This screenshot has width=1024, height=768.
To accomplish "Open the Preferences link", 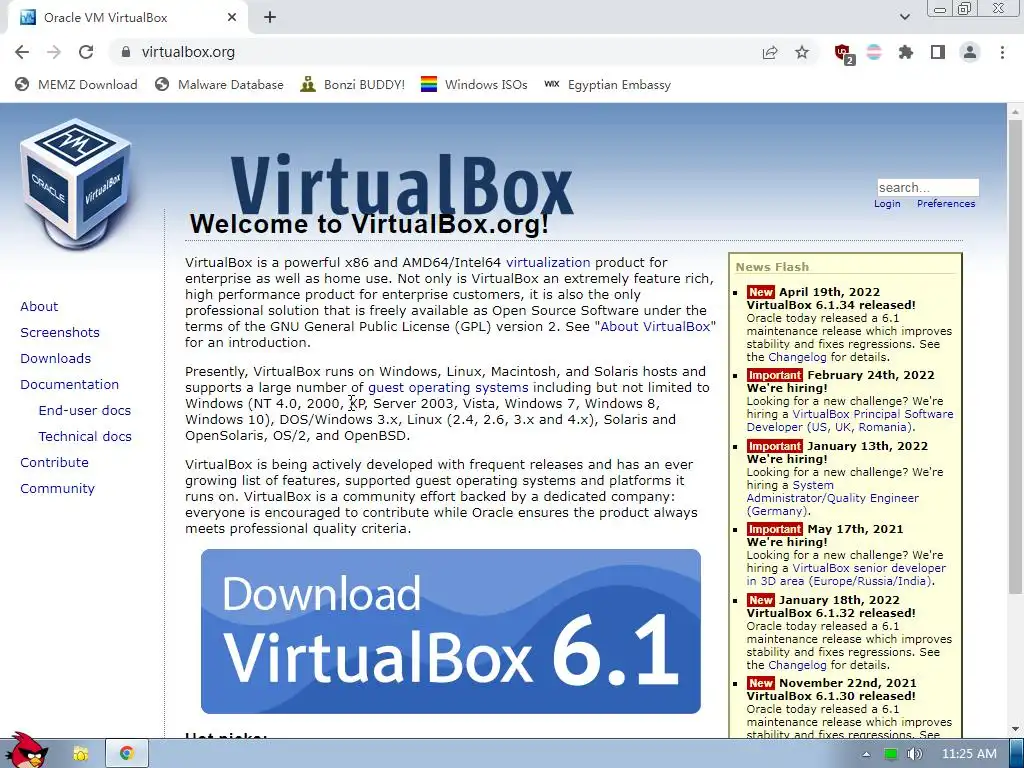I will click(x=946, y=204).
